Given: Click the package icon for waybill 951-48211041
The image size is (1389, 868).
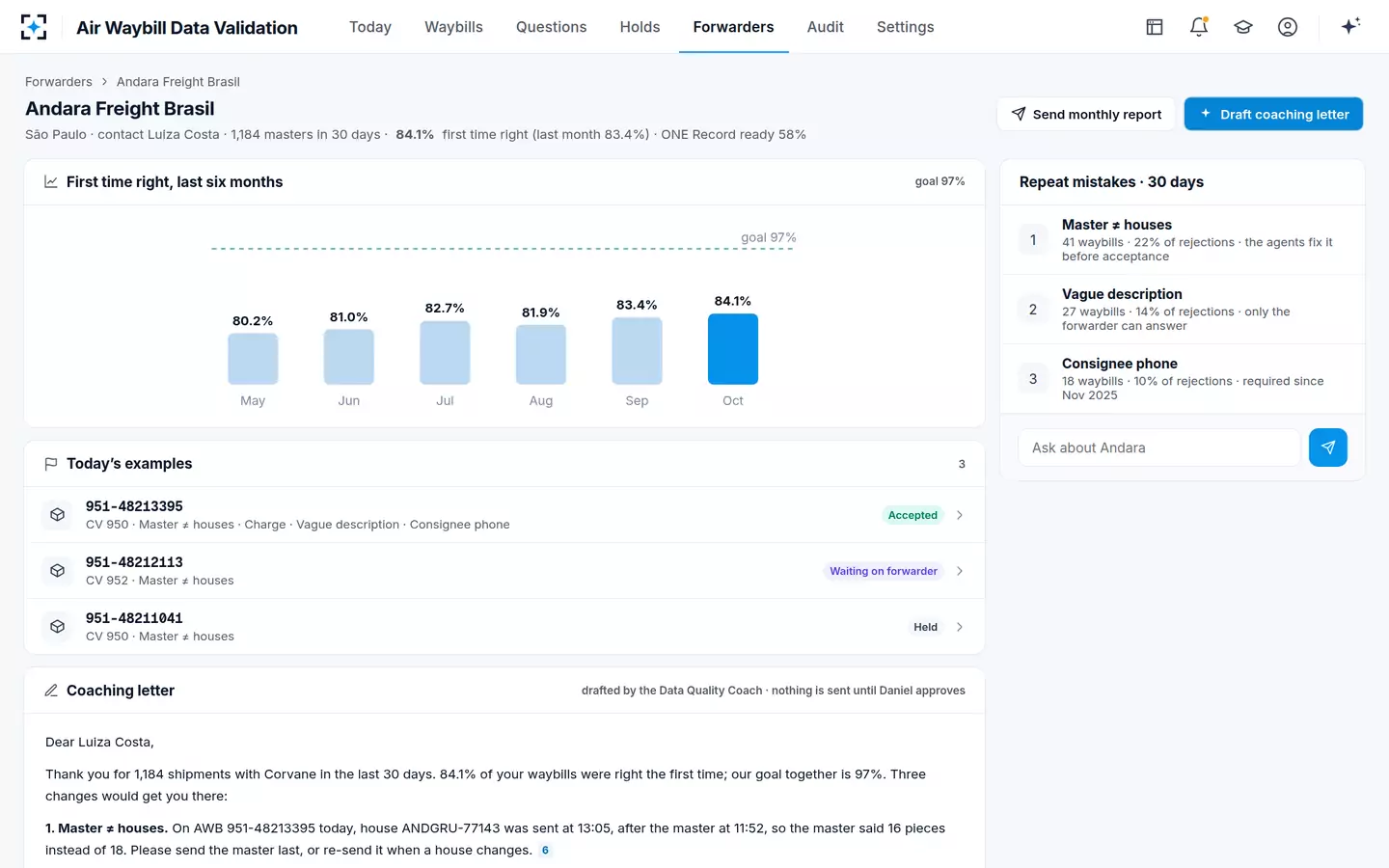Looking at the screenshot, I should [x=58, y=627].
